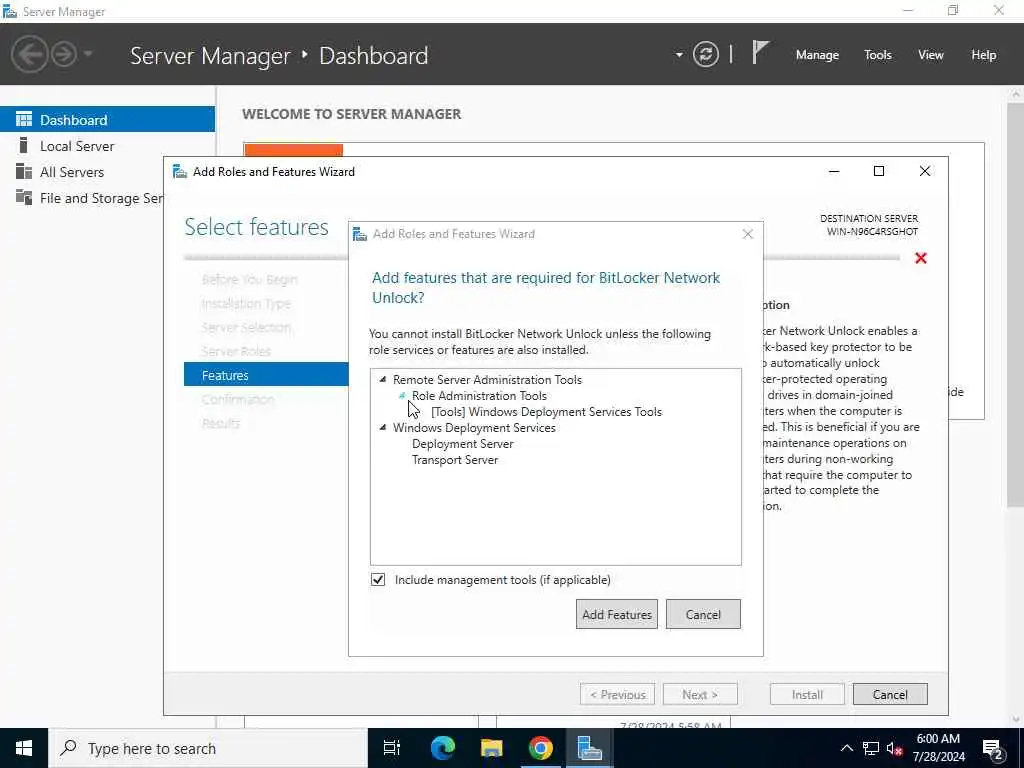Select the Deployment Server entry

click(x=462, y=444)
